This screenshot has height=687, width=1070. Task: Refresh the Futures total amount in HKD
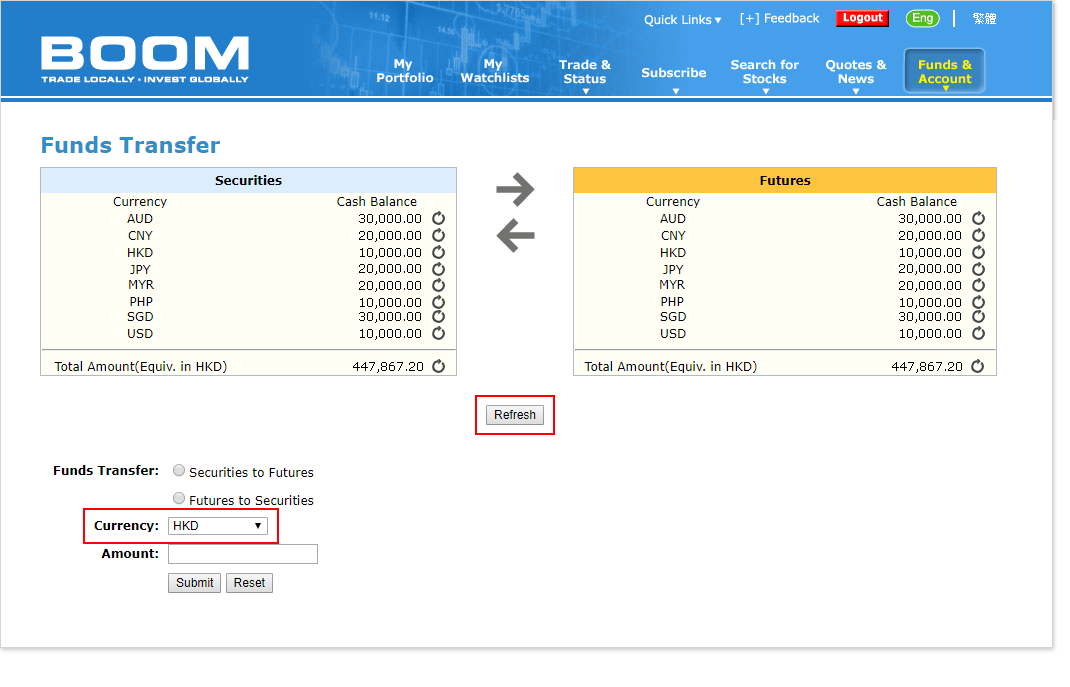coord(978,366)
